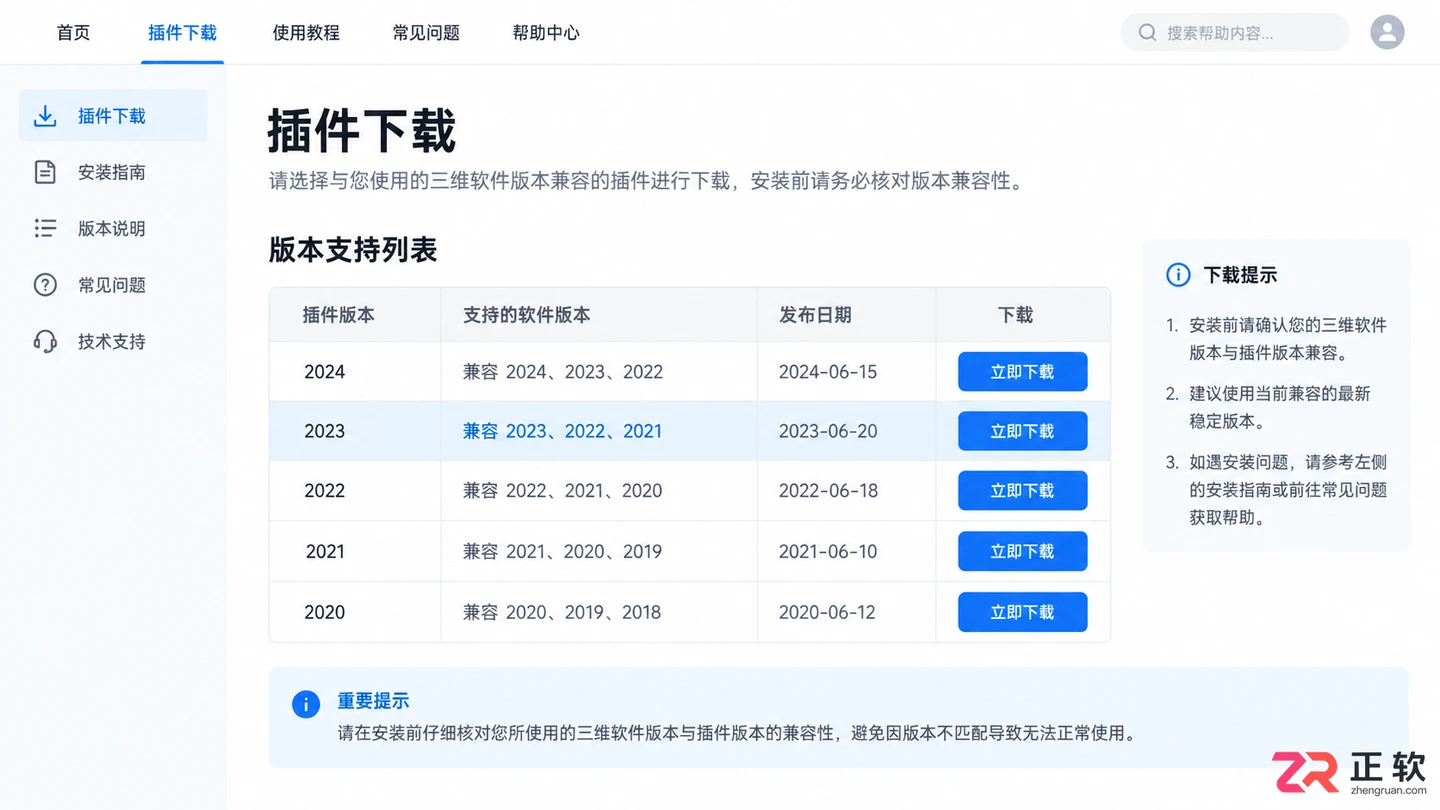Switch to the 使用教程 tab

(306, 33)
